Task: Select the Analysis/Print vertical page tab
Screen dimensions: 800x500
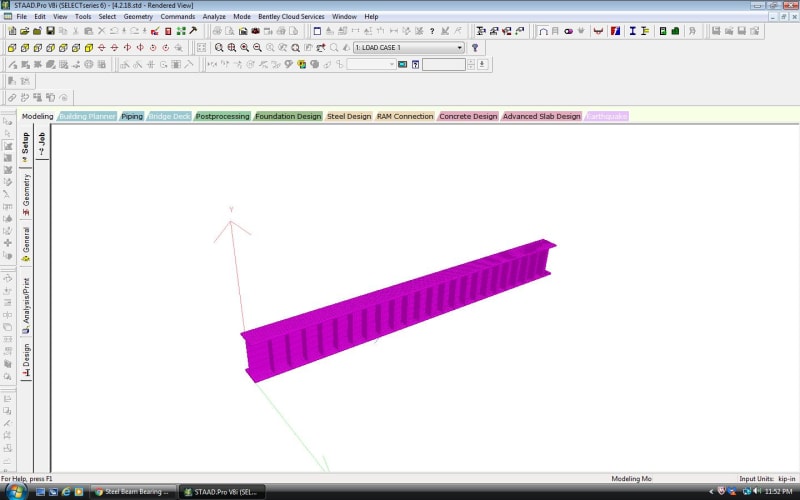Action: pyautogui.click(x=26, y=306)
